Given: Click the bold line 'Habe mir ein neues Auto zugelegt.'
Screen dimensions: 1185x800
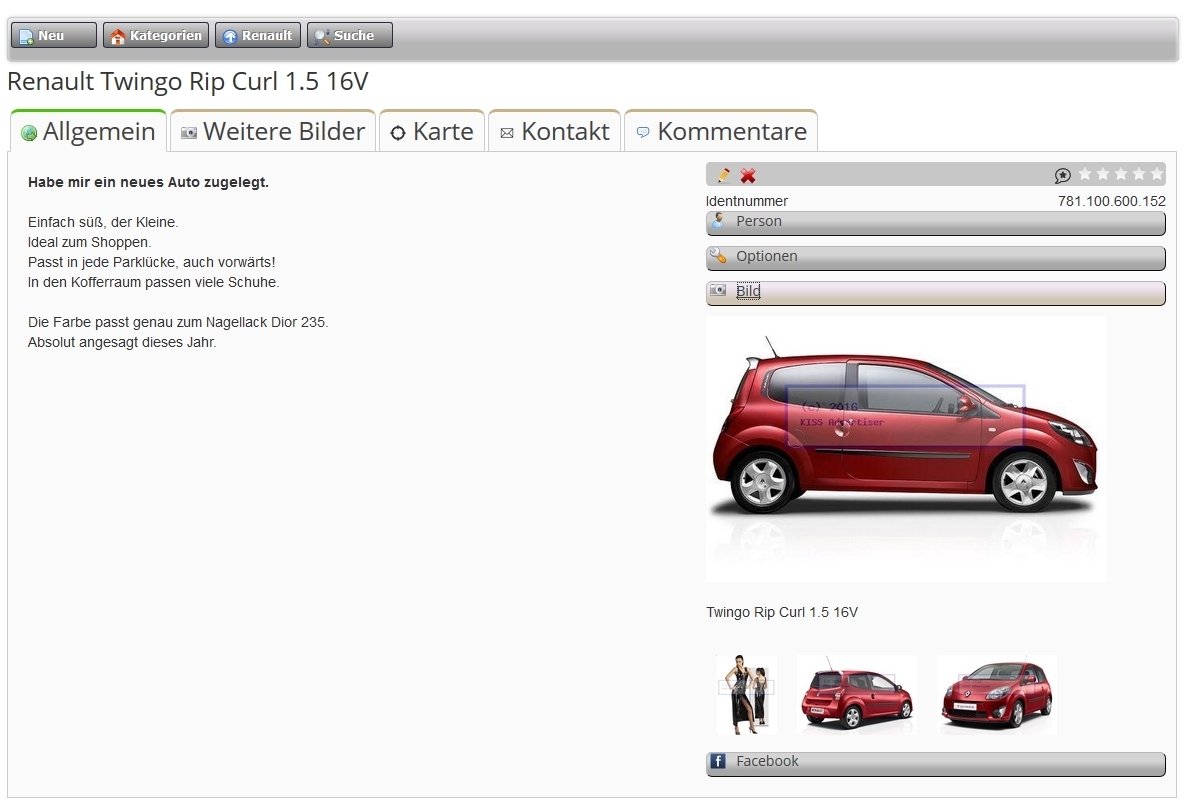Looking at the screenshot, I should click(x=148, y=182).
